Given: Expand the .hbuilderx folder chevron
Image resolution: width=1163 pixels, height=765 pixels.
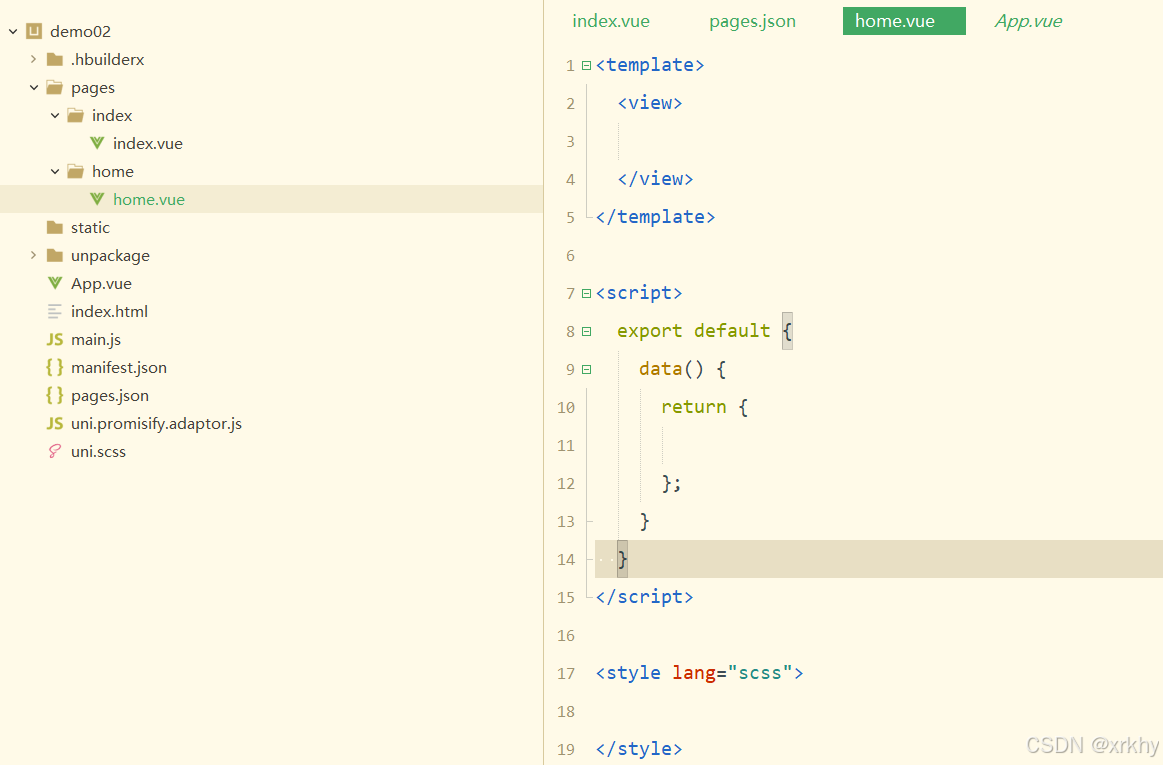Looking at the screenshot, I should [33, 59].
